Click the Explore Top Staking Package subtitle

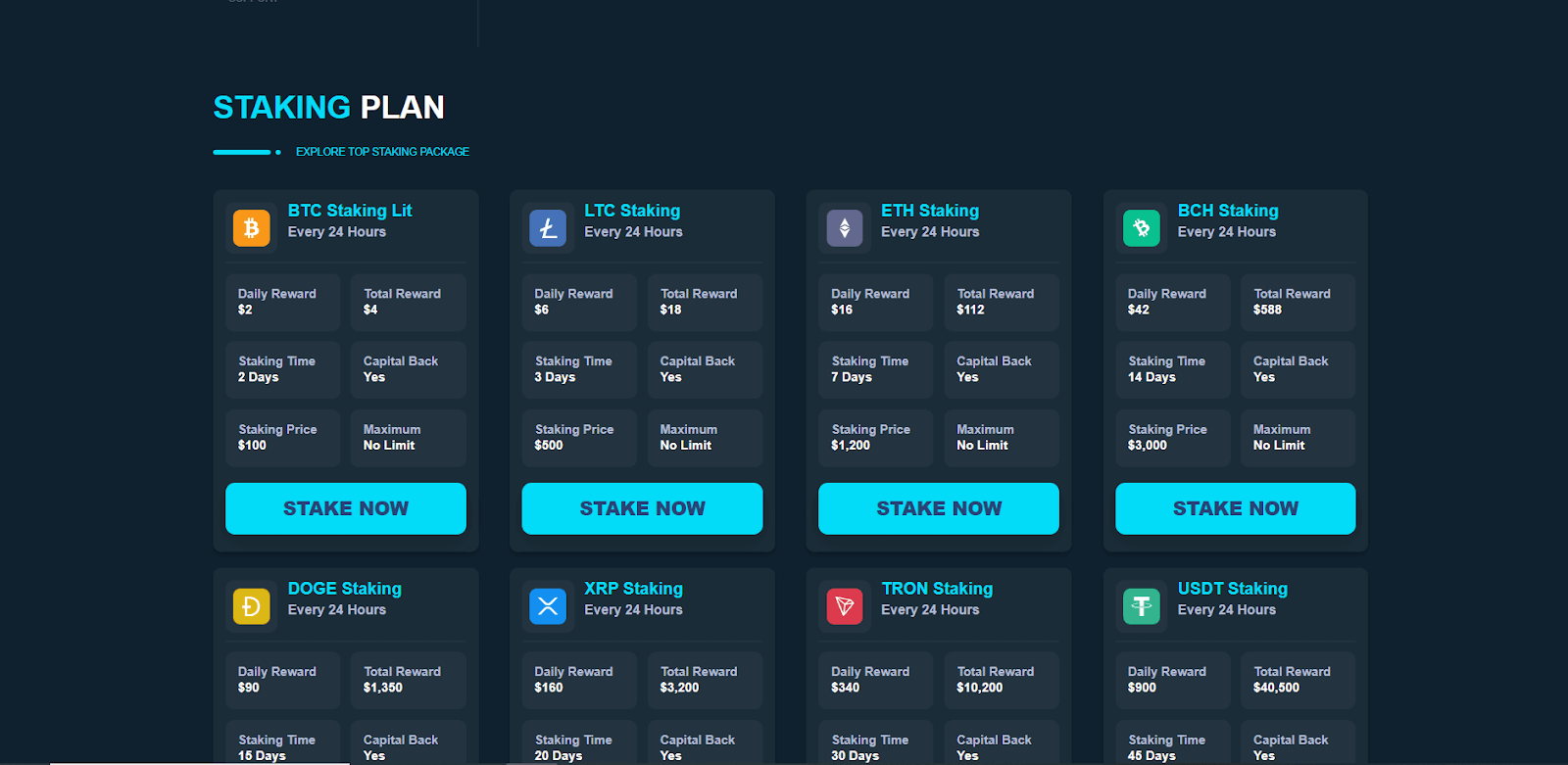click(x=382, y=152)
